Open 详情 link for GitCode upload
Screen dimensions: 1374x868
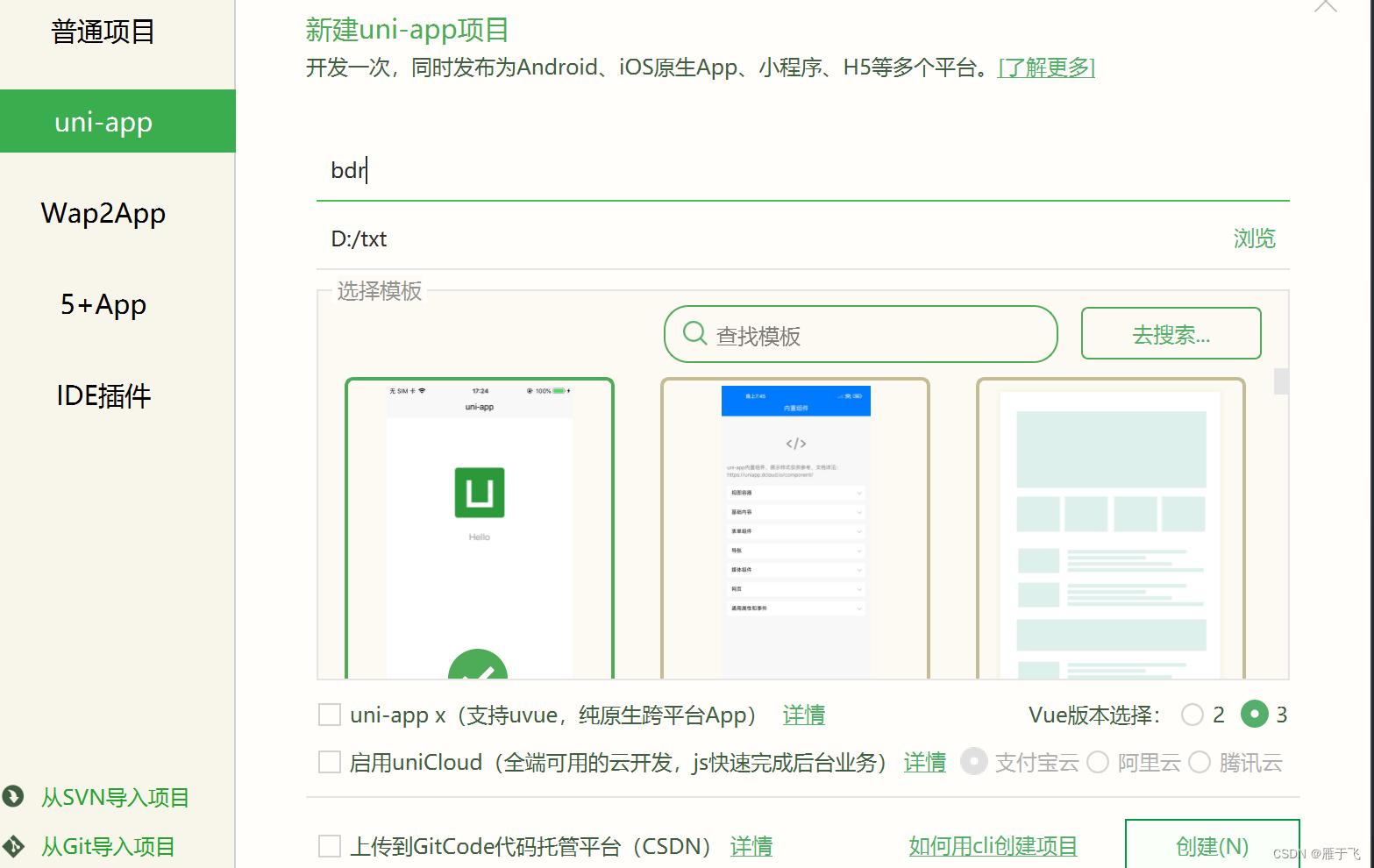tap(751, 846)
